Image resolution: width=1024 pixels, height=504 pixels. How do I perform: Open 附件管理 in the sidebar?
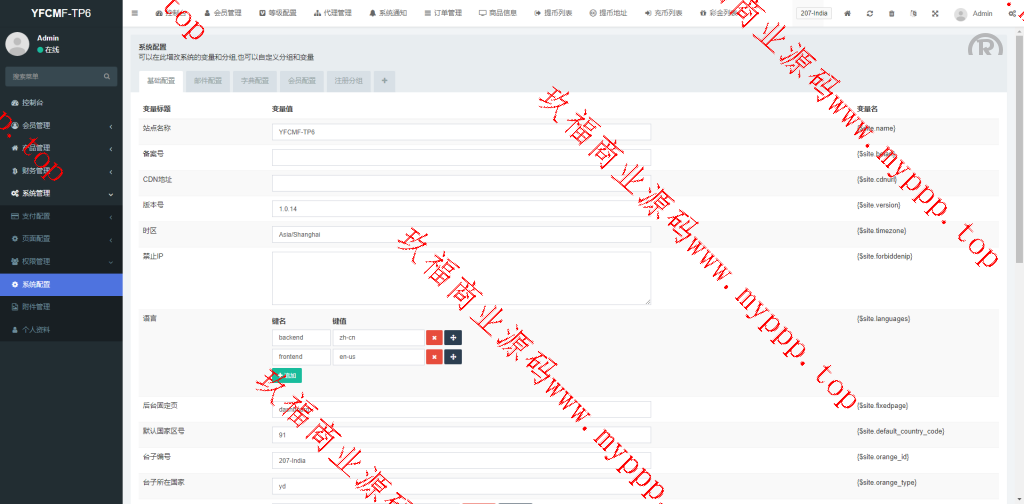pos(60,306)
